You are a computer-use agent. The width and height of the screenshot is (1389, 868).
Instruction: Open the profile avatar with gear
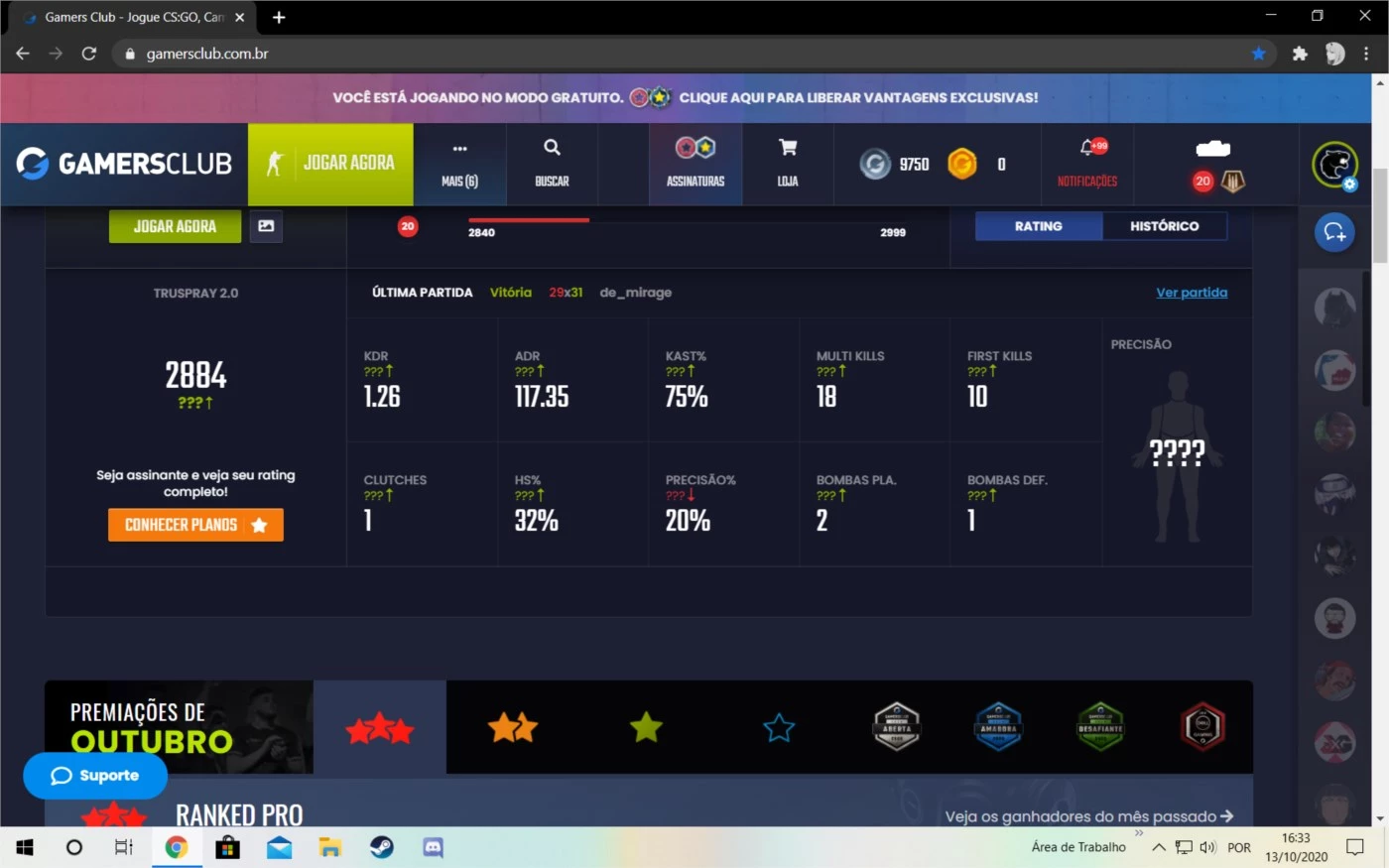point(1334,165)
